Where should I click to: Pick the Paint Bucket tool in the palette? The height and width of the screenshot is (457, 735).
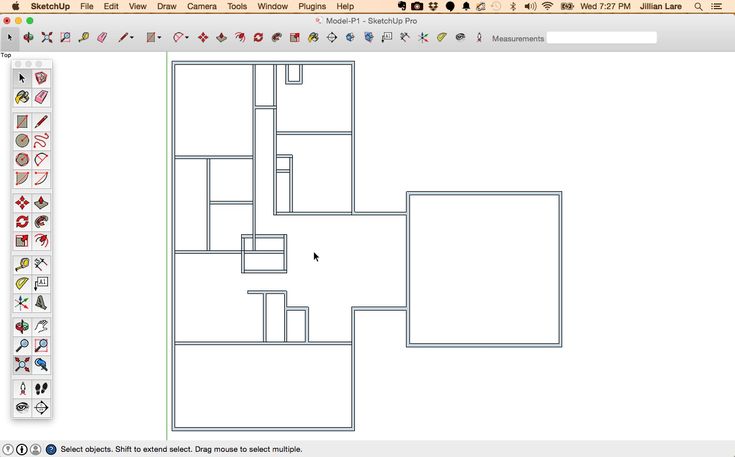tap(22, 97)
